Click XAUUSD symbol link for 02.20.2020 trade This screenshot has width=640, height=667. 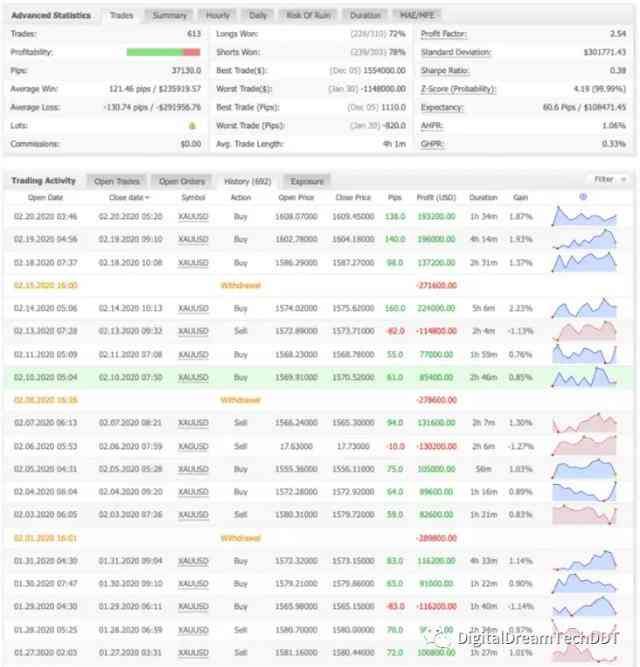pos(192,216)
